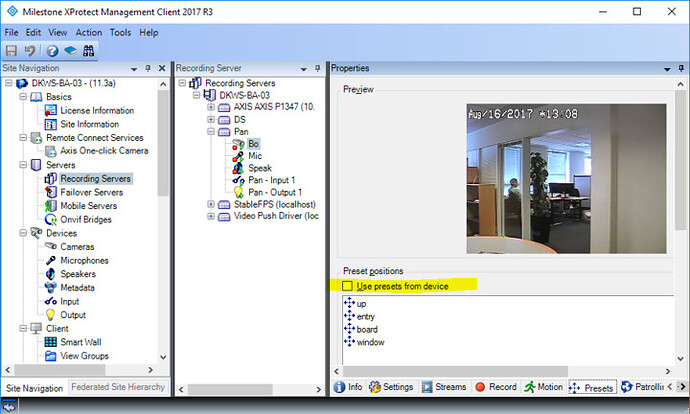690x414 pixels.
Task: Open Properties pane dropdown arrow
Action: tap(667, 69)
